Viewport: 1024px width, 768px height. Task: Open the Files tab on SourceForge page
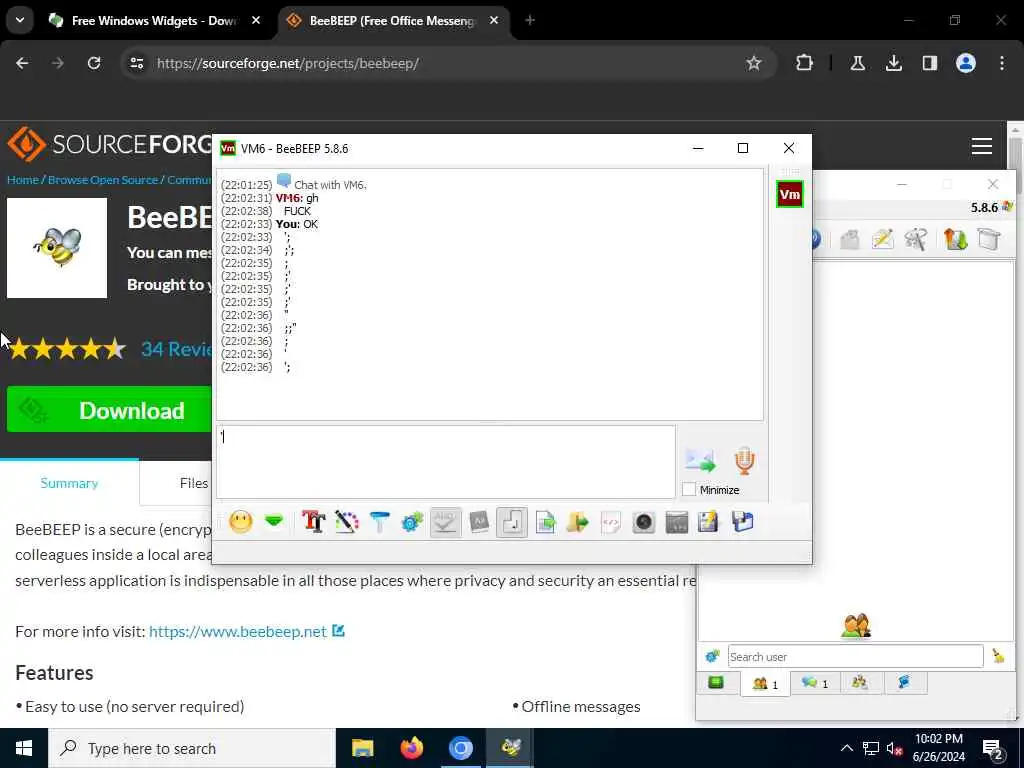coord(194,483)
